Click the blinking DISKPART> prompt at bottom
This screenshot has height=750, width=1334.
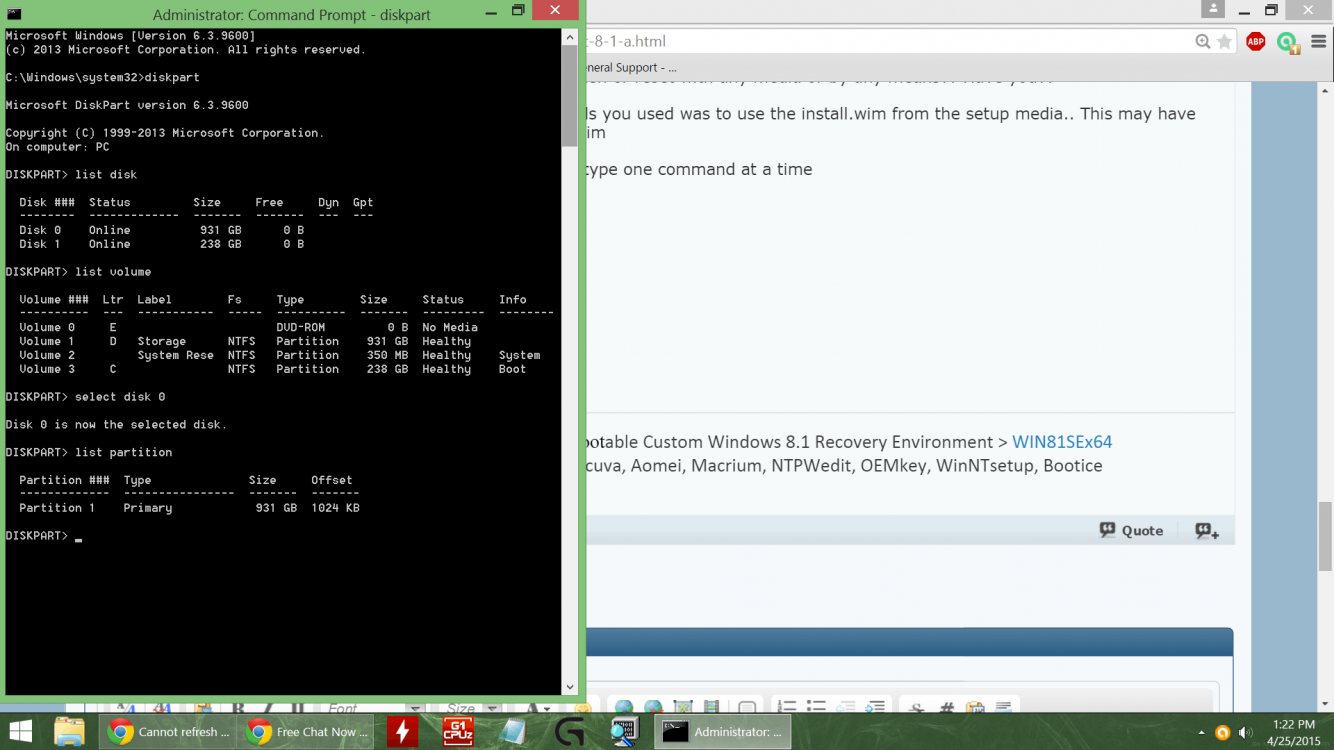point(43,536)
